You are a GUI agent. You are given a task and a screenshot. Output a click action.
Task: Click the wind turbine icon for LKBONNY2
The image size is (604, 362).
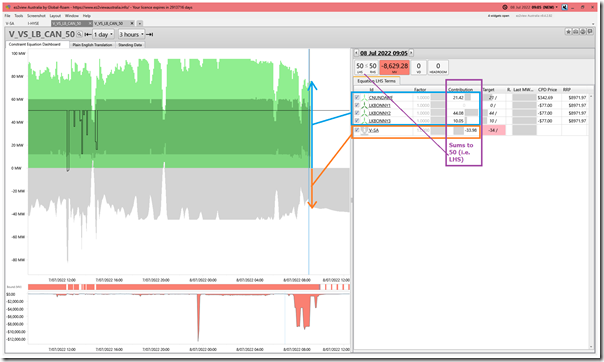pyautogui.click(x=364, y=113)
